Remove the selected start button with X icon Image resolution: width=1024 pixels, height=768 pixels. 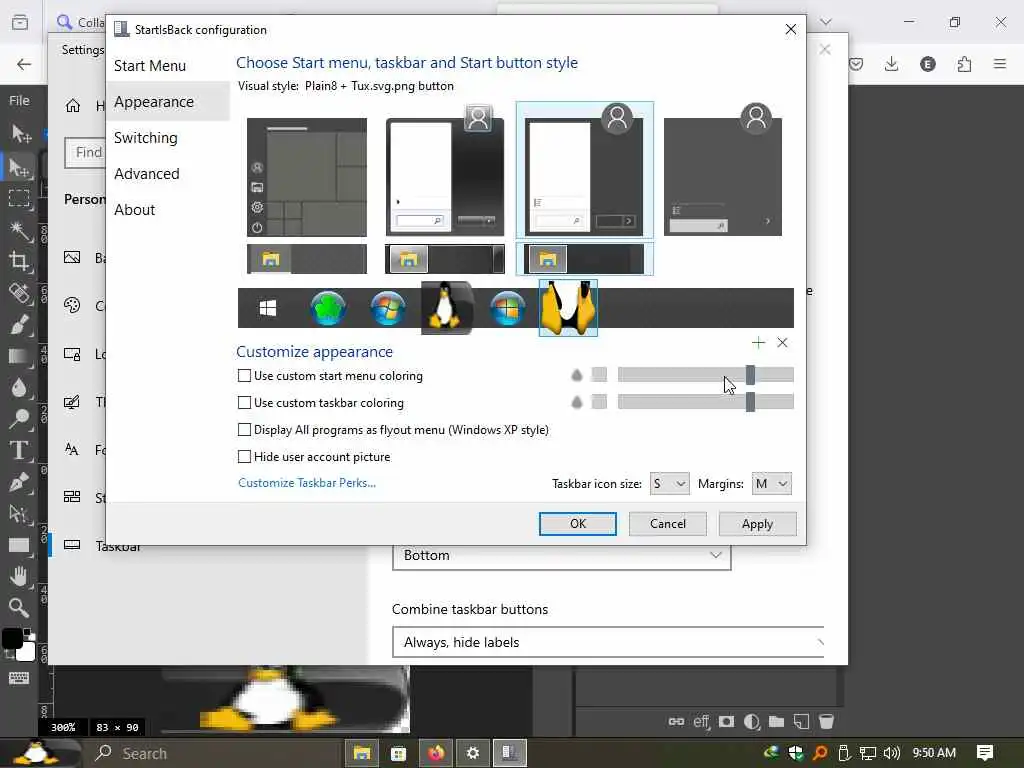(782, 342)
